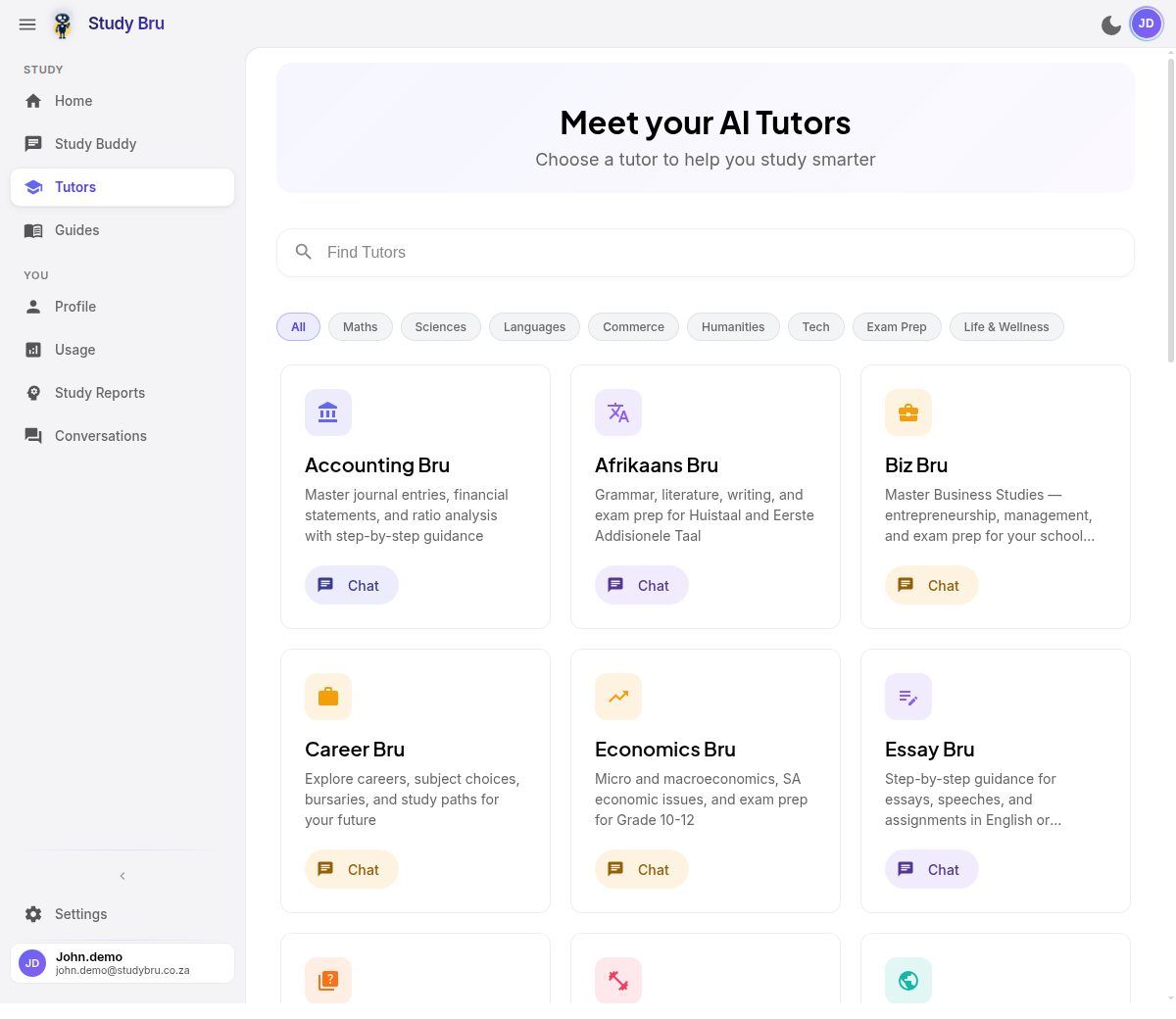1176x1019 pixels.
Task: Open the John.demo account card
Action: point(122,963)
